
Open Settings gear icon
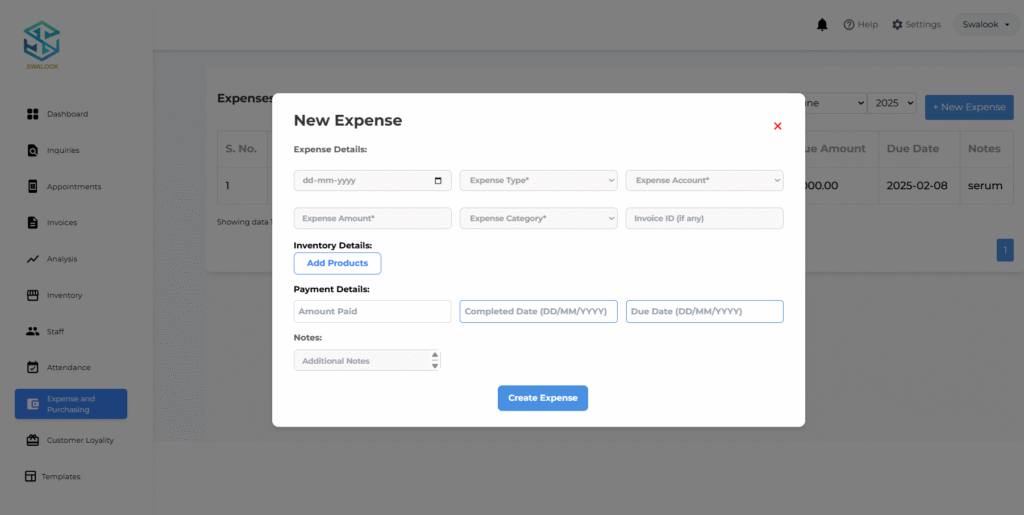(897, 25)
